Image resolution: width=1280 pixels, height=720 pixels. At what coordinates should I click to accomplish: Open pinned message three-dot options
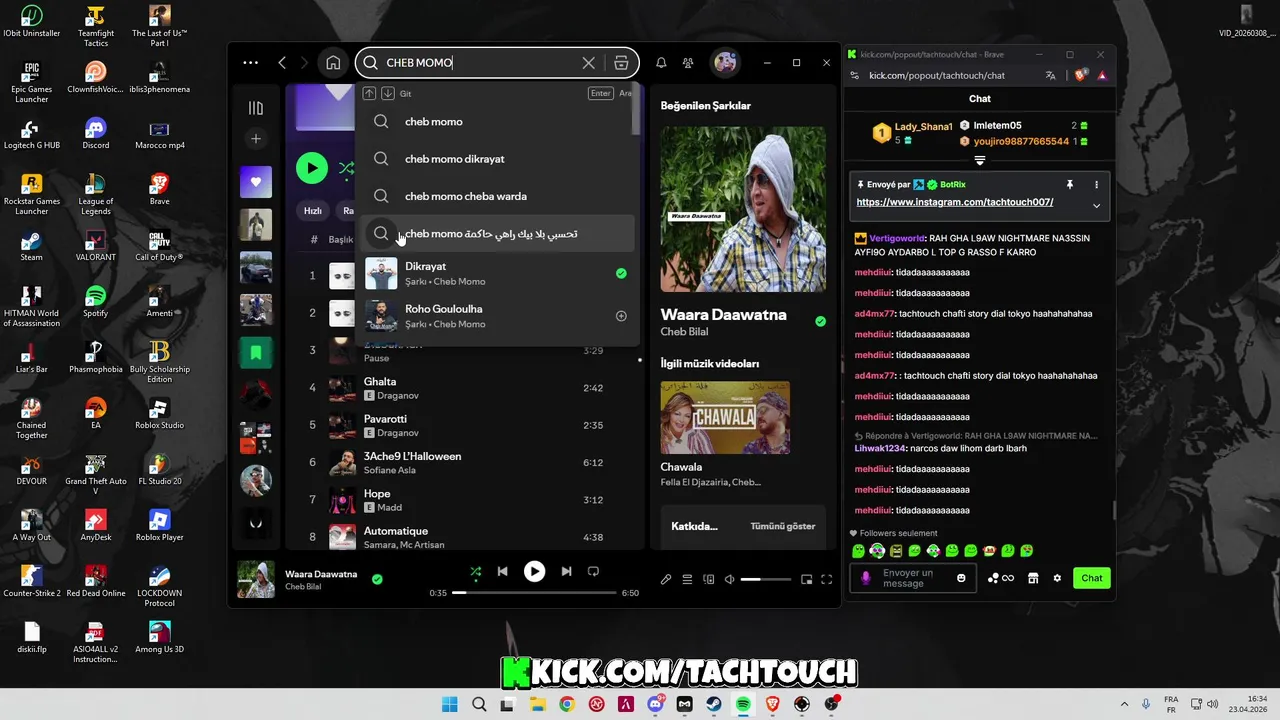pyautogui.click(x=1096, y=185)
